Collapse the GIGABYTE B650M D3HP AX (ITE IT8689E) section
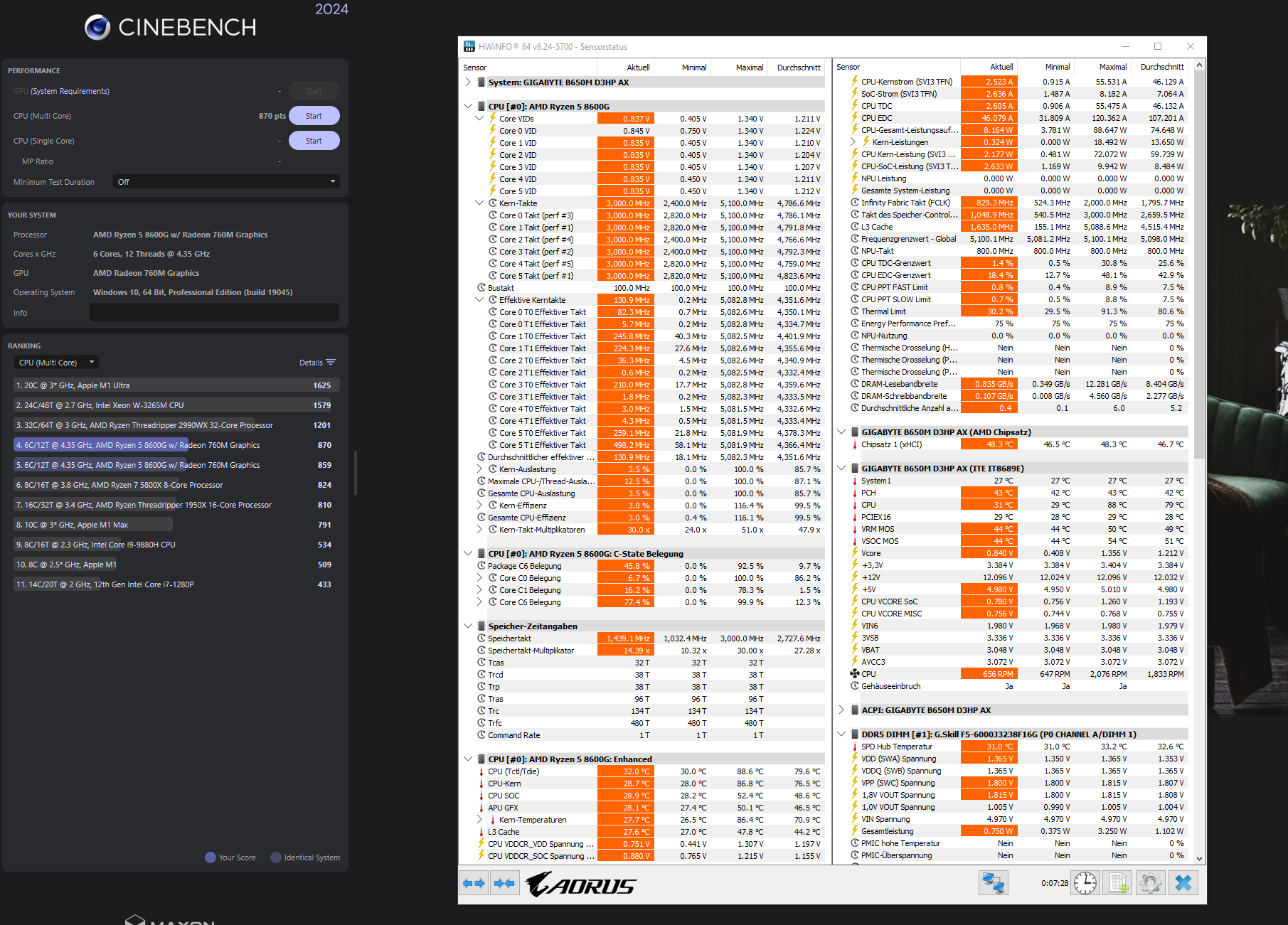This screenshot has width=1288, height=925. coord(841,469)
